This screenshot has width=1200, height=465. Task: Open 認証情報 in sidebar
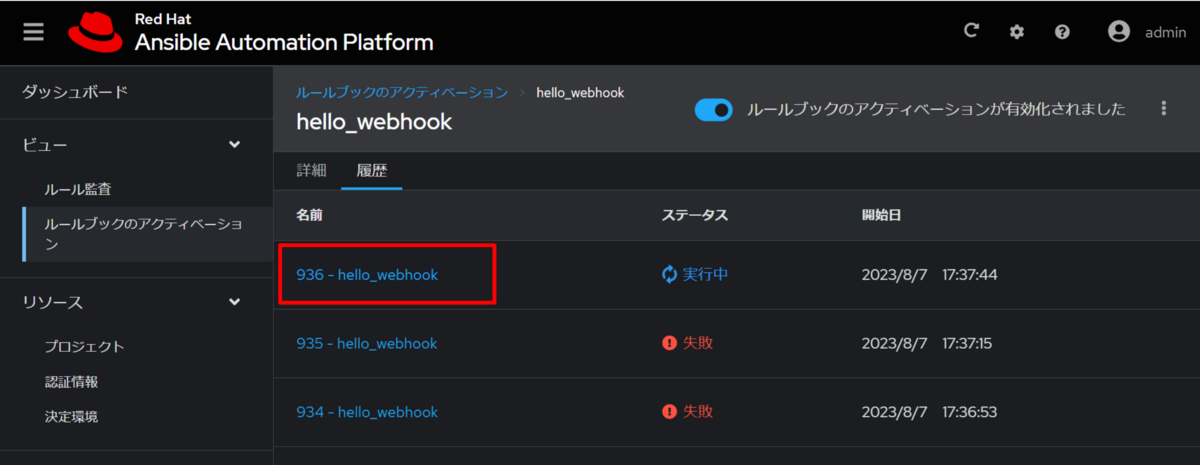pos(71,381)
